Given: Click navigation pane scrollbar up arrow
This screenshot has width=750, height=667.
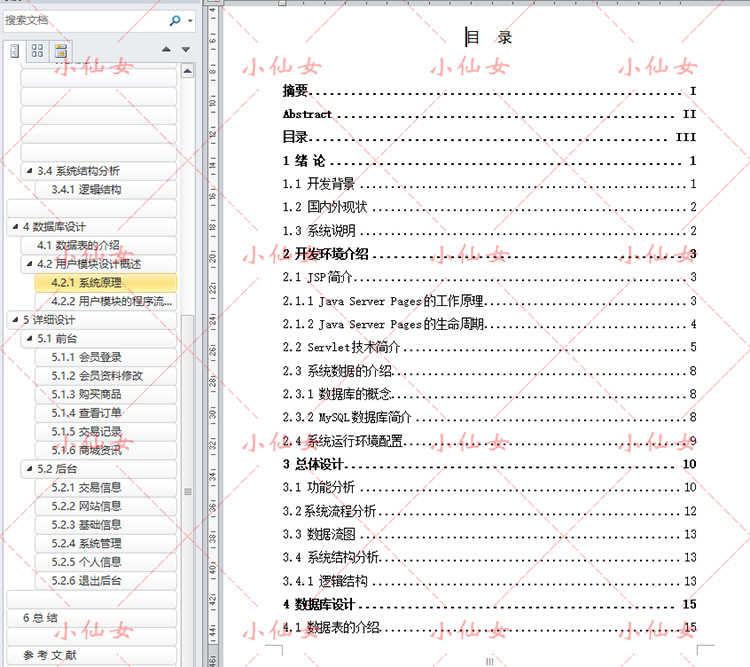Looking at the screenshot, I should pyautogui.click(x=188, y=71).
